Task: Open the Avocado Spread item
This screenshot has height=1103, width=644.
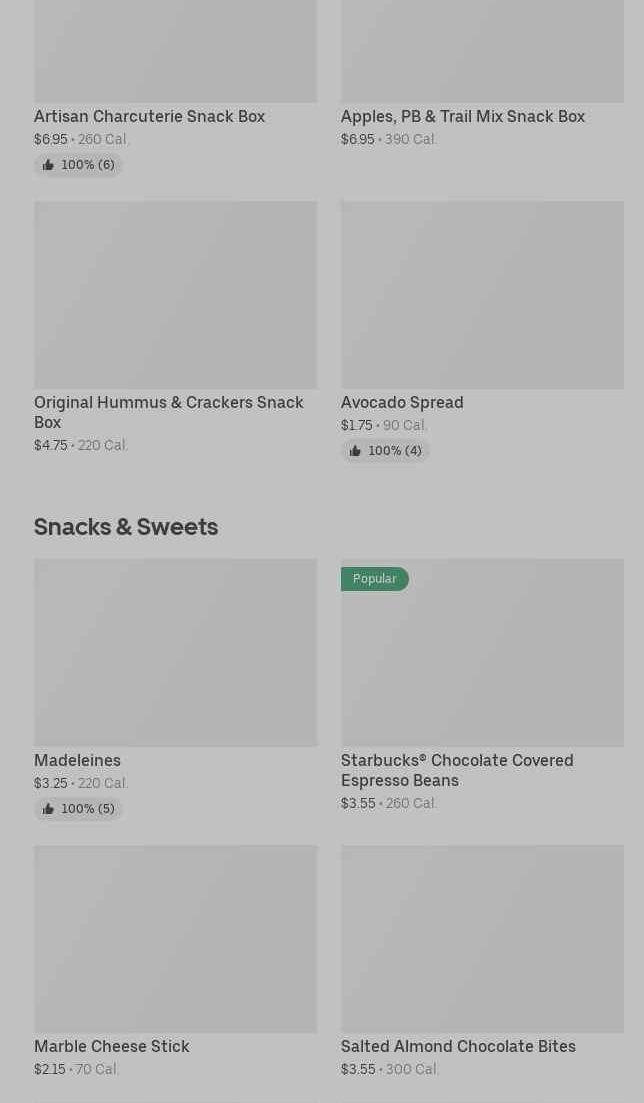Action: pos(401,402)
